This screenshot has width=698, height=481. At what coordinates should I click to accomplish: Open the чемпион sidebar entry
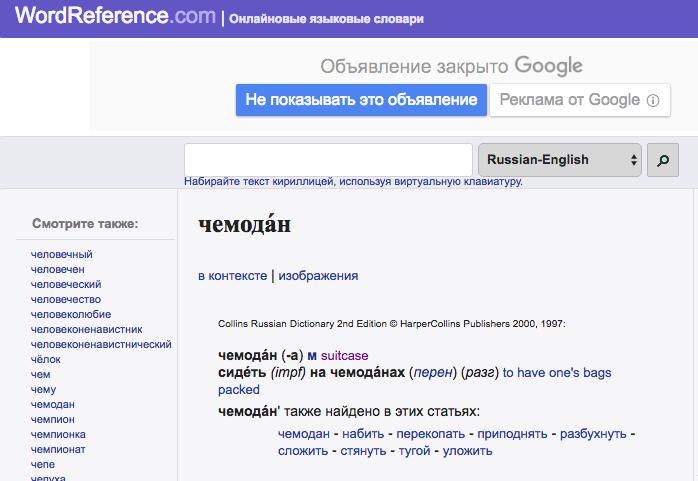(x=53, y=419)
